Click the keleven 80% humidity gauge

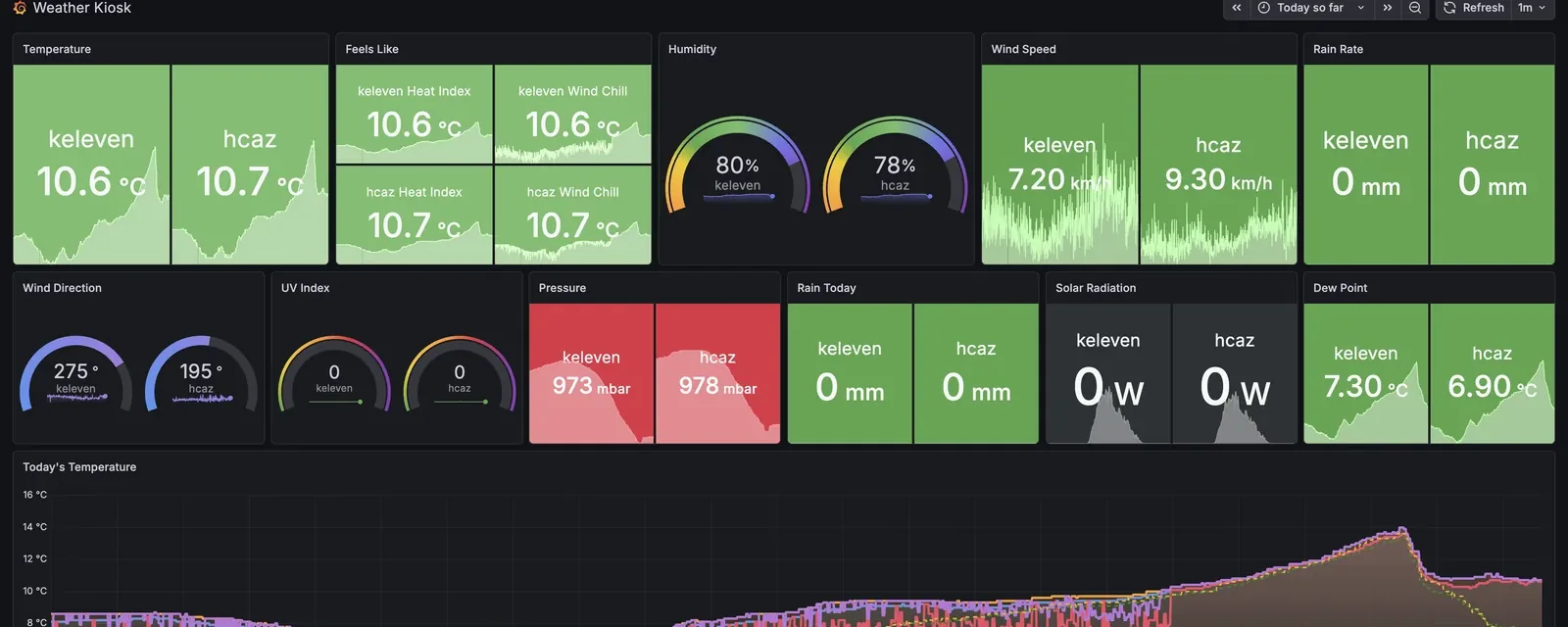[737, 165]
